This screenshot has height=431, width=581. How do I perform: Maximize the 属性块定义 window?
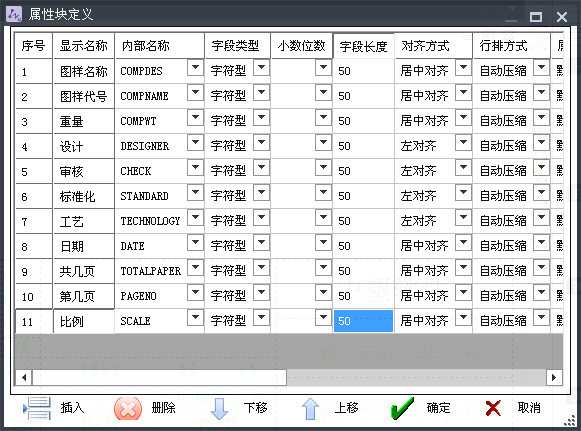coord(536,17)
